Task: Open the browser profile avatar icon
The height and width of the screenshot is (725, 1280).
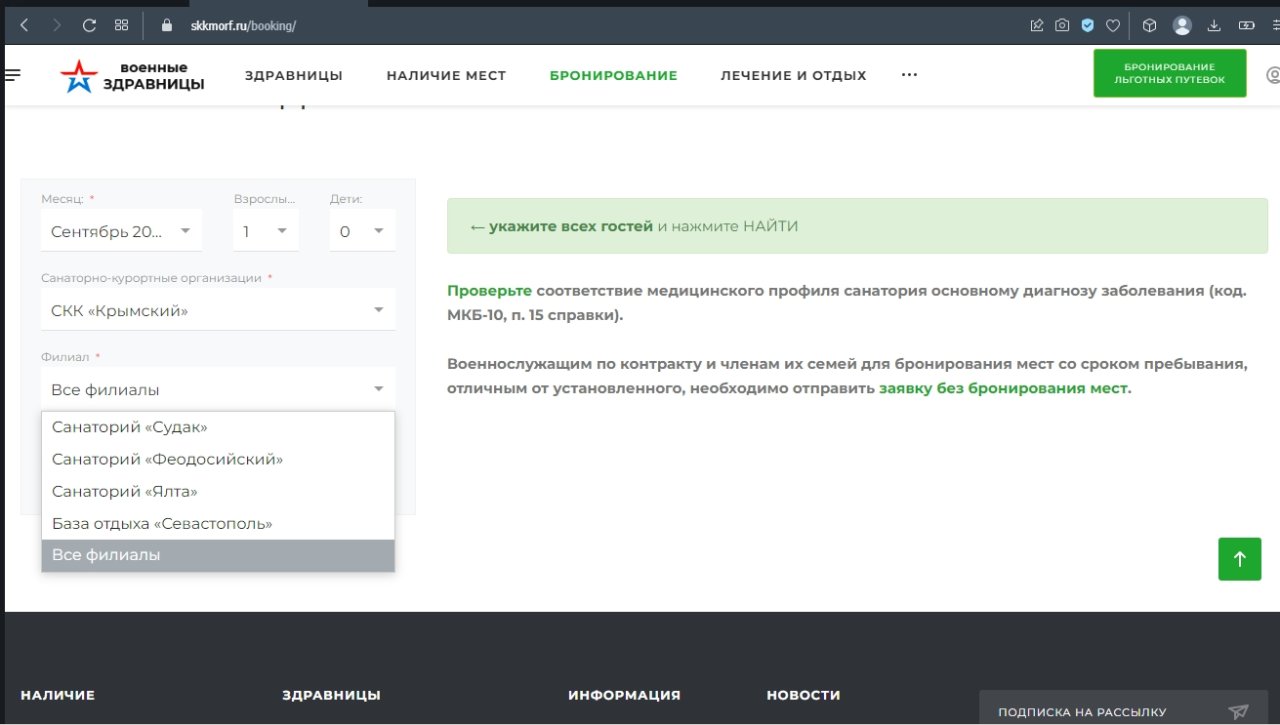Action: click(x=1182, y=25)
